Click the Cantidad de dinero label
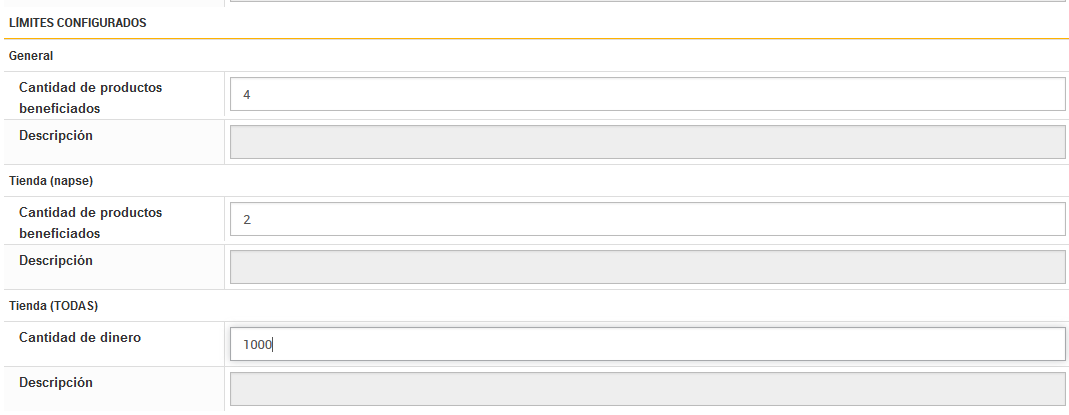Screen dimensions: 1069x415 (80, 337)
